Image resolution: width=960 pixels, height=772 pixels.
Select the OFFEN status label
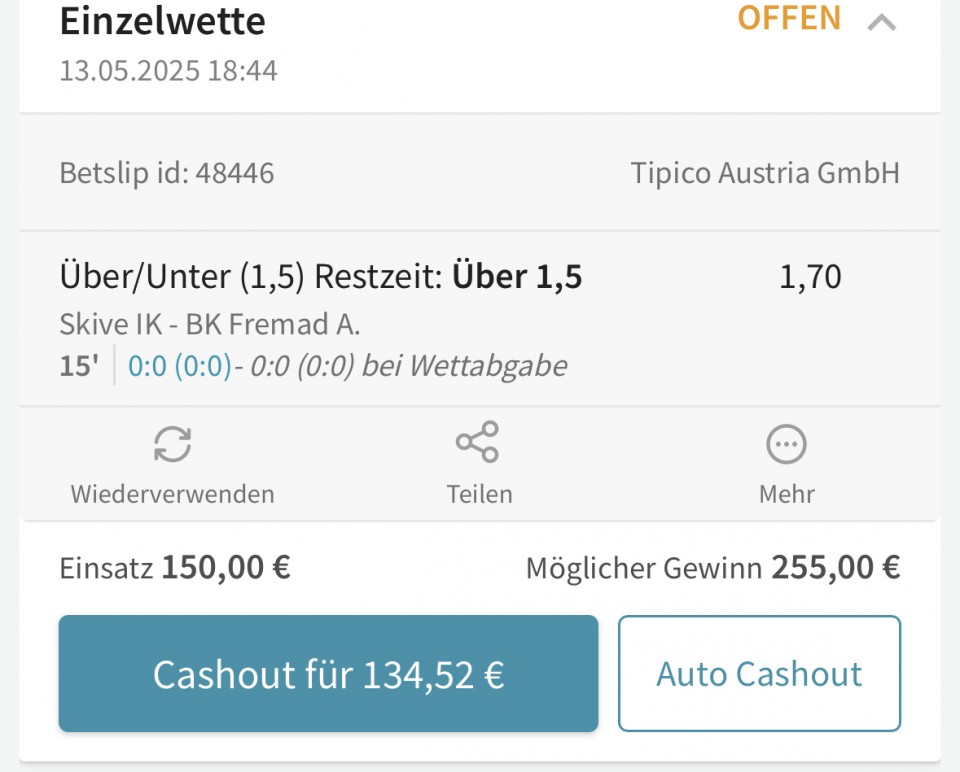point(789,18)
